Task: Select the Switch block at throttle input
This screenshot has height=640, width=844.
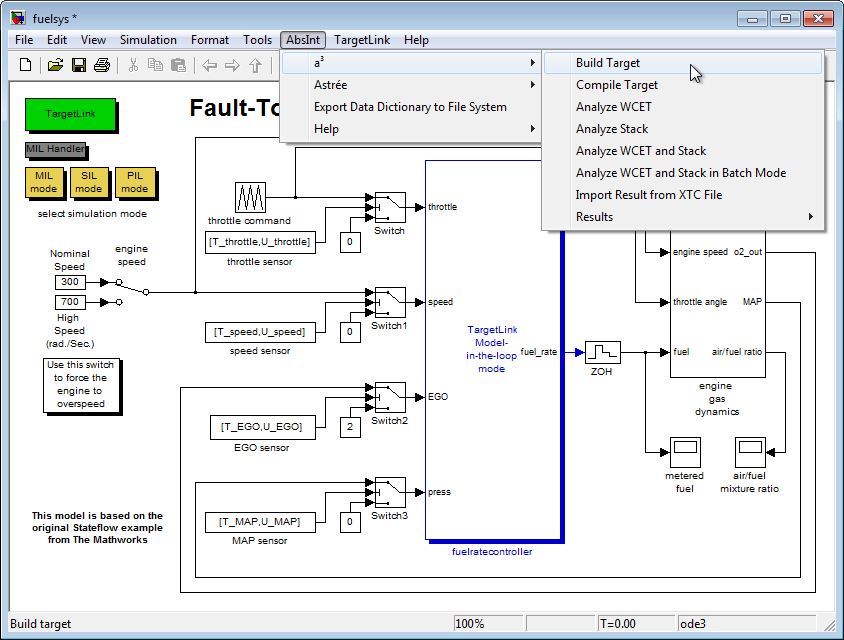Action: click(x=390, y=207)
